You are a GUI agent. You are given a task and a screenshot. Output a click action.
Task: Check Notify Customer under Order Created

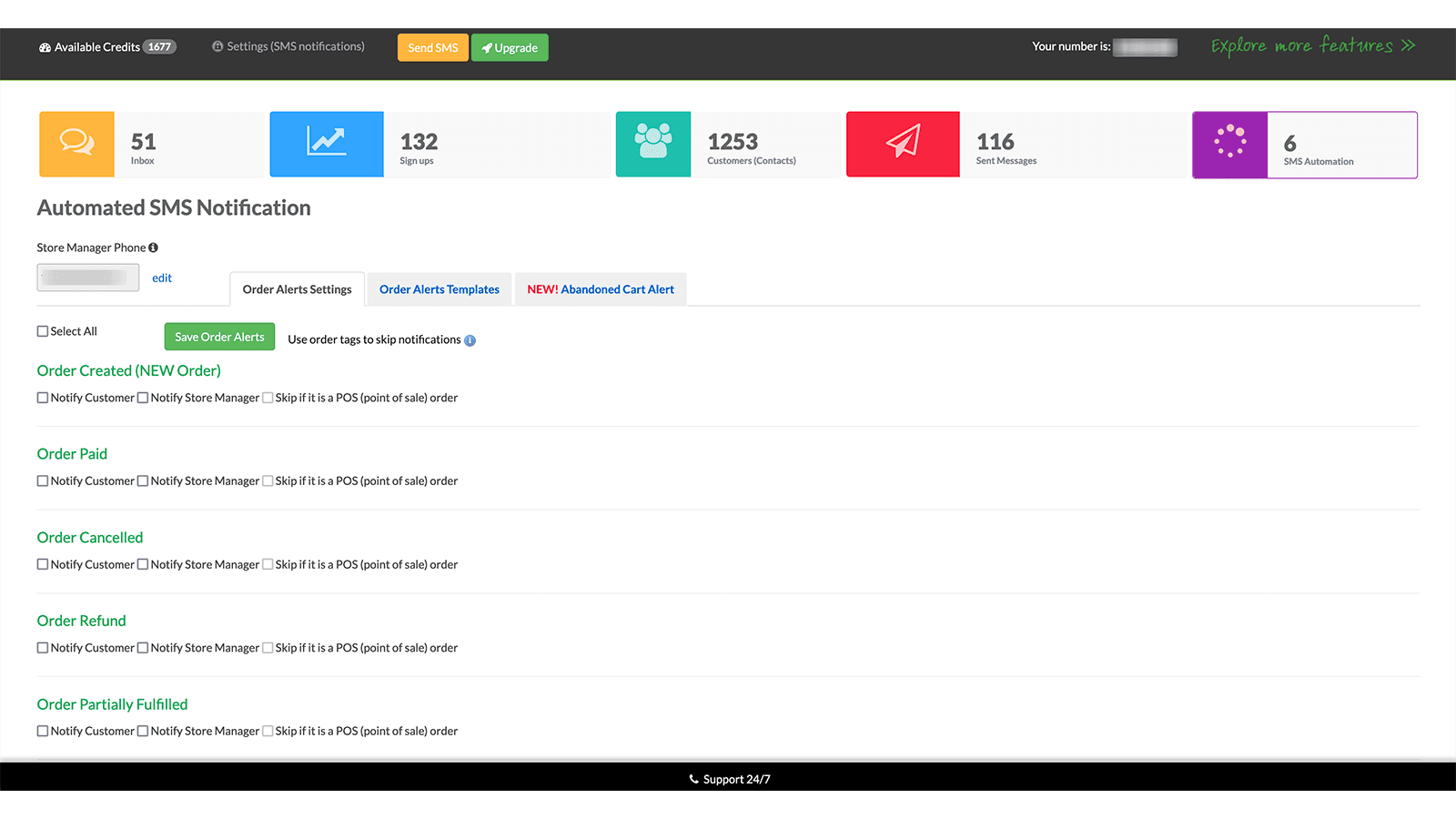pos(42,397)
